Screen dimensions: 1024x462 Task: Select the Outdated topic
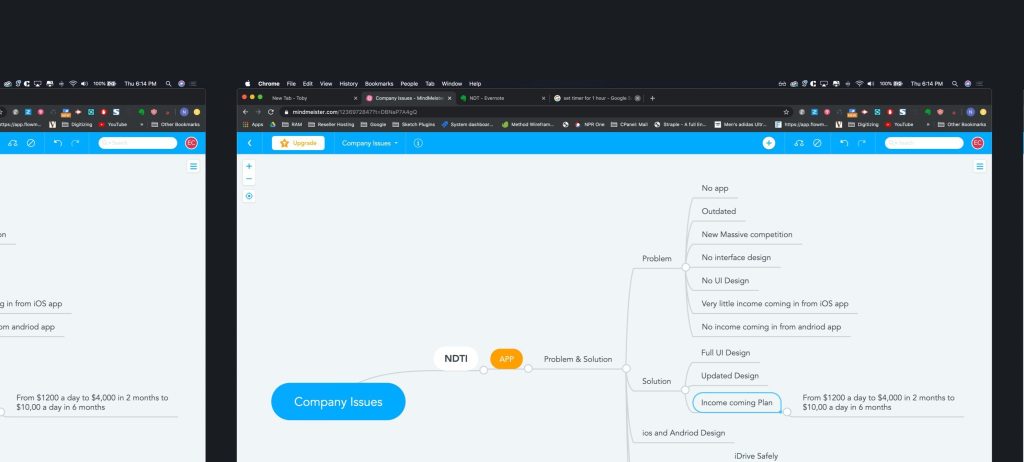(x=718, y=211)
